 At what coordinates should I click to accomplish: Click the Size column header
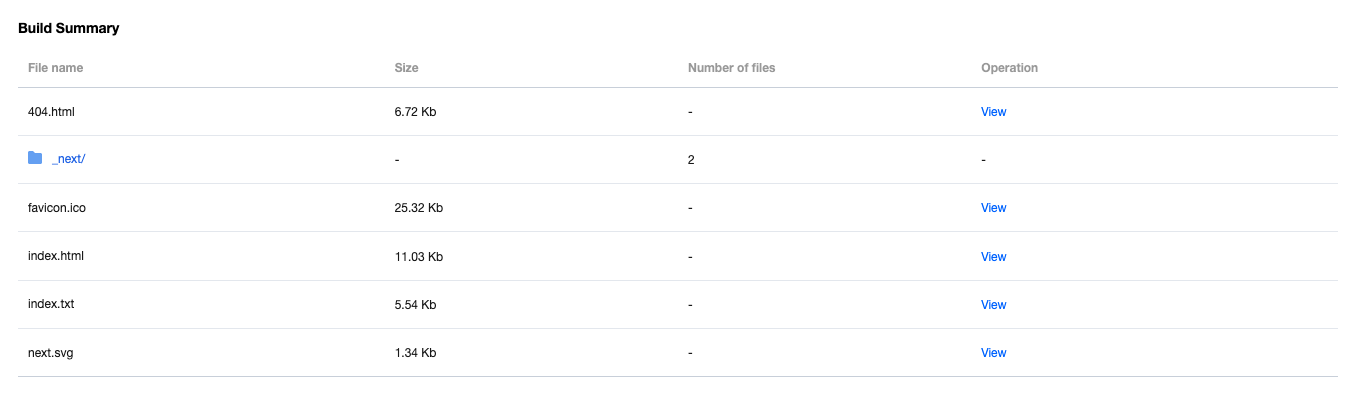pos(406,68)
